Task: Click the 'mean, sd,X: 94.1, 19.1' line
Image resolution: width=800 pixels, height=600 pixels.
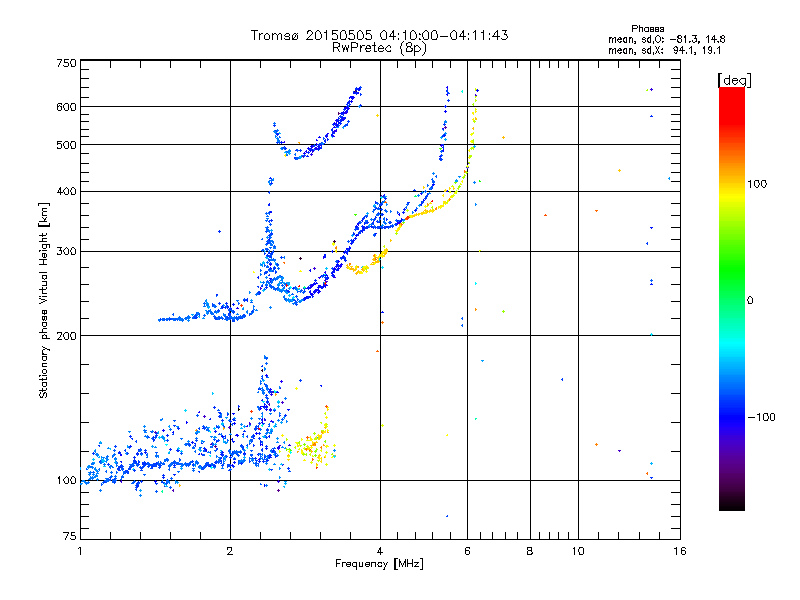Action: coord(664,51)
